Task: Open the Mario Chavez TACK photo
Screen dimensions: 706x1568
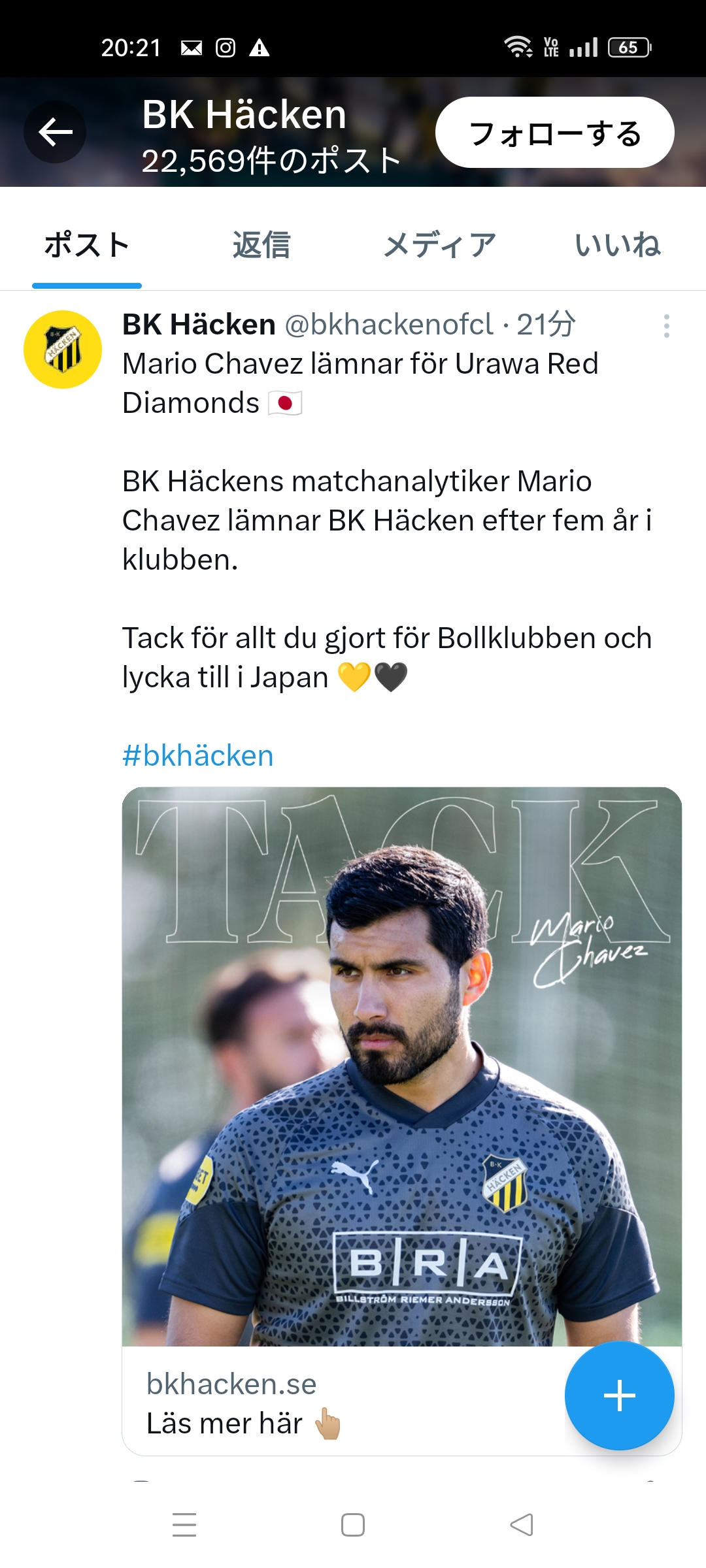Action: tap(401, 1066)
